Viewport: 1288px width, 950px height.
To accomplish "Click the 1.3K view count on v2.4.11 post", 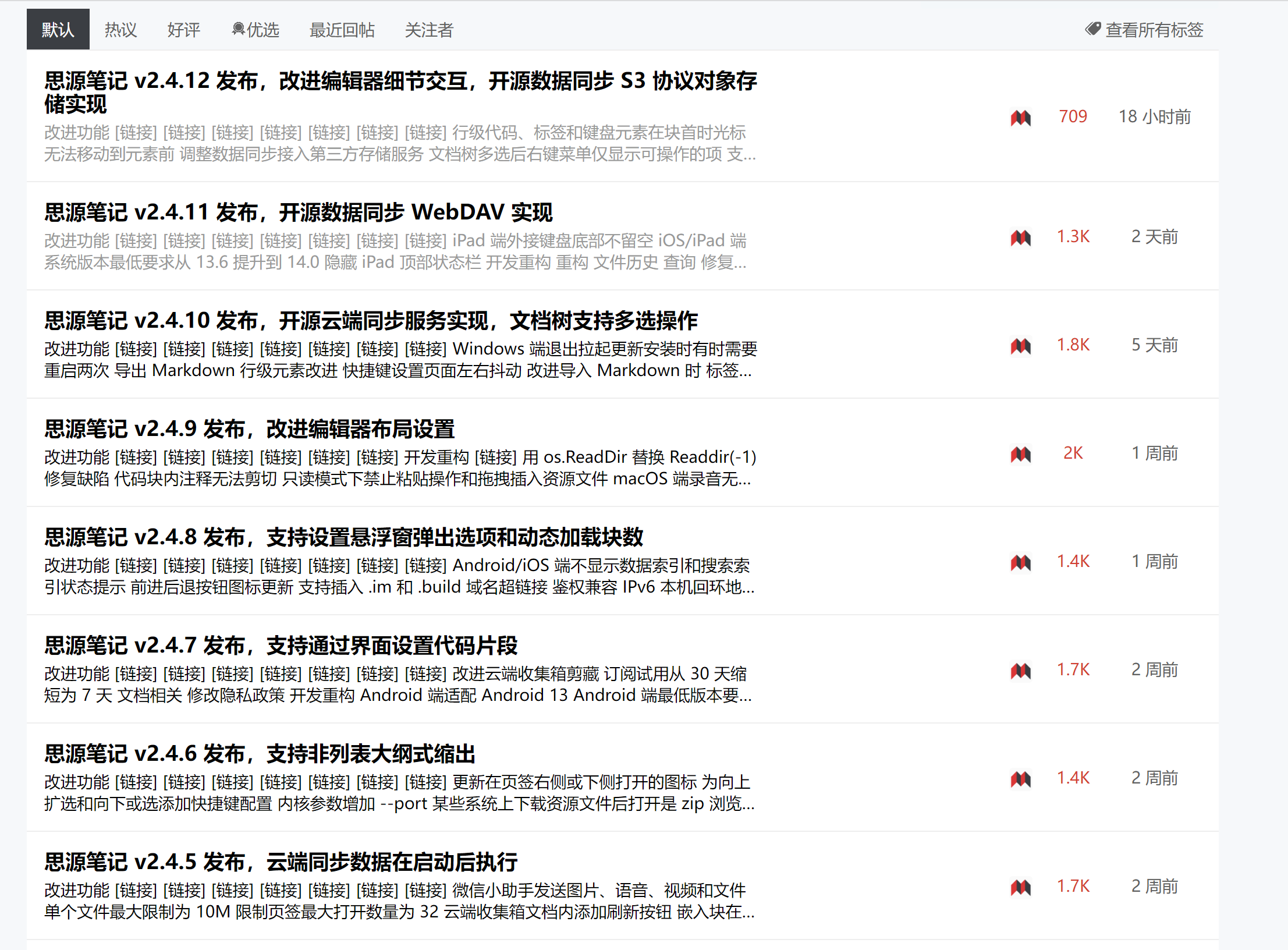I will point(1073,236).
